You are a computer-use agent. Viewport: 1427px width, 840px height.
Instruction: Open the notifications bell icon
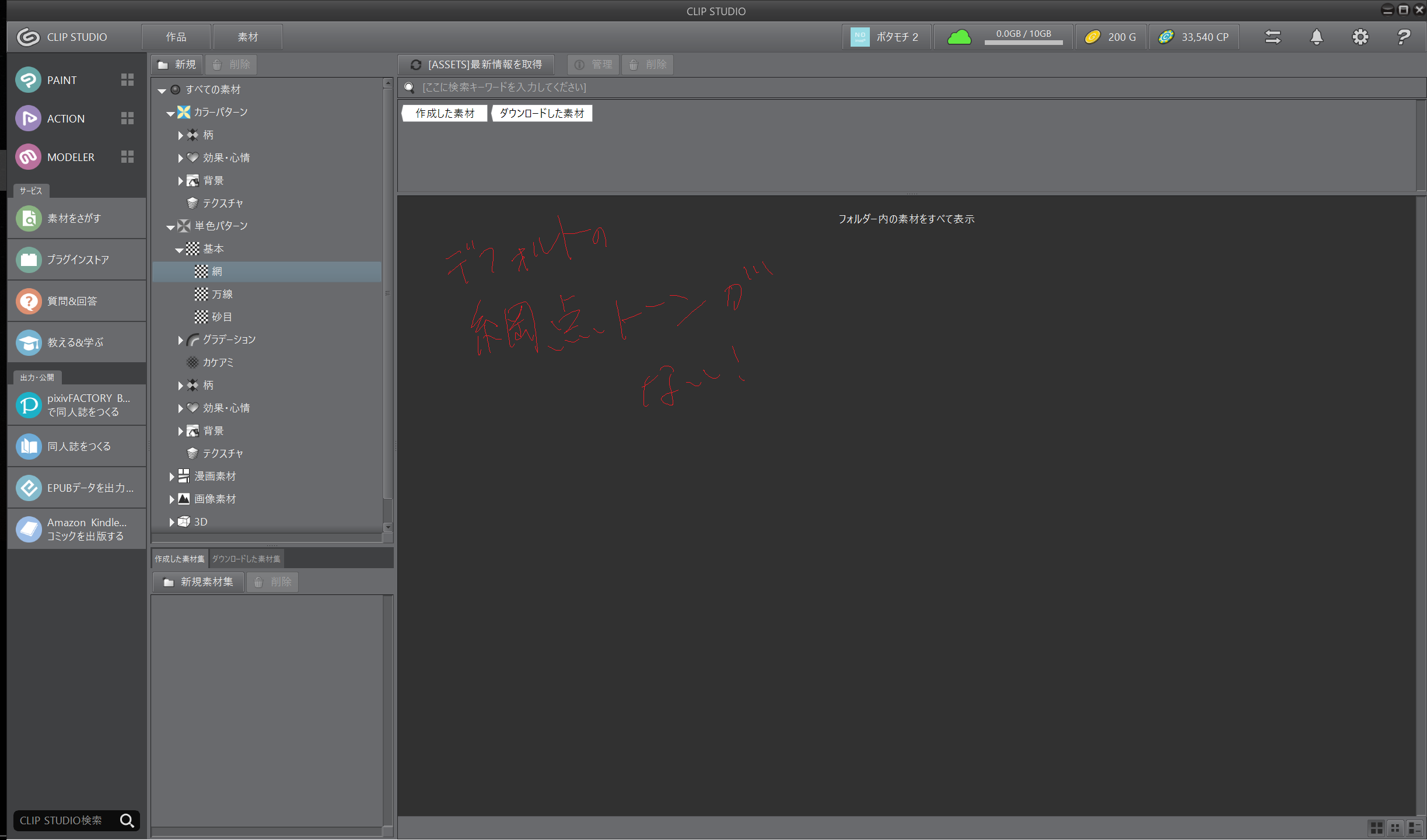[x=1316, y=37]
